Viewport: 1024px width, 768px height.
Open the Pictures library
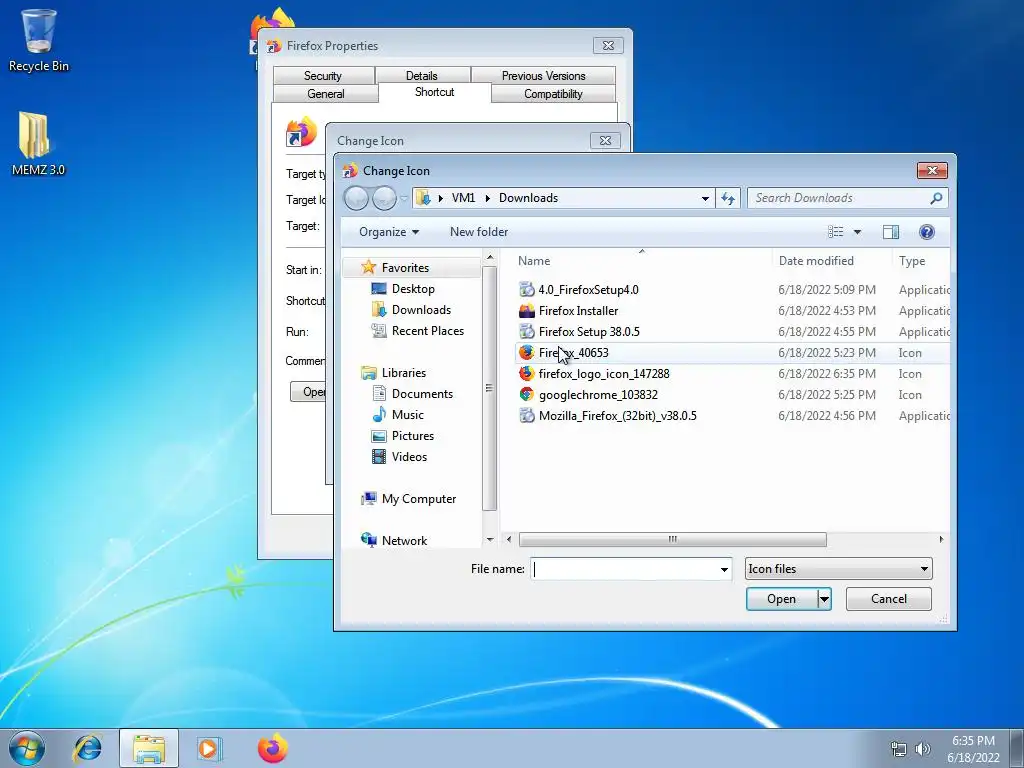pyautogui.click(x=412, y=436)
